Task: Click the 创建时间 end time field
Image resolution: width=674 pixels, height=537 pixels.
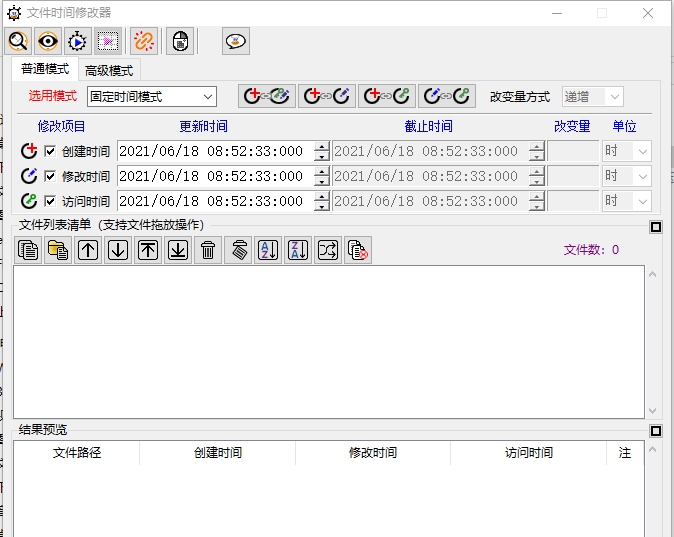Action: (431, 151)
